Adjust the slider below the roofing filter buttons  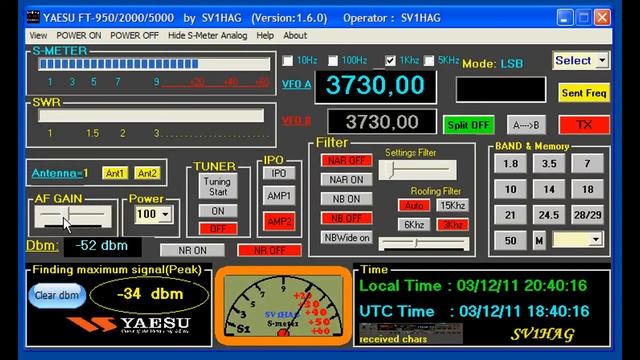(424, 244)
